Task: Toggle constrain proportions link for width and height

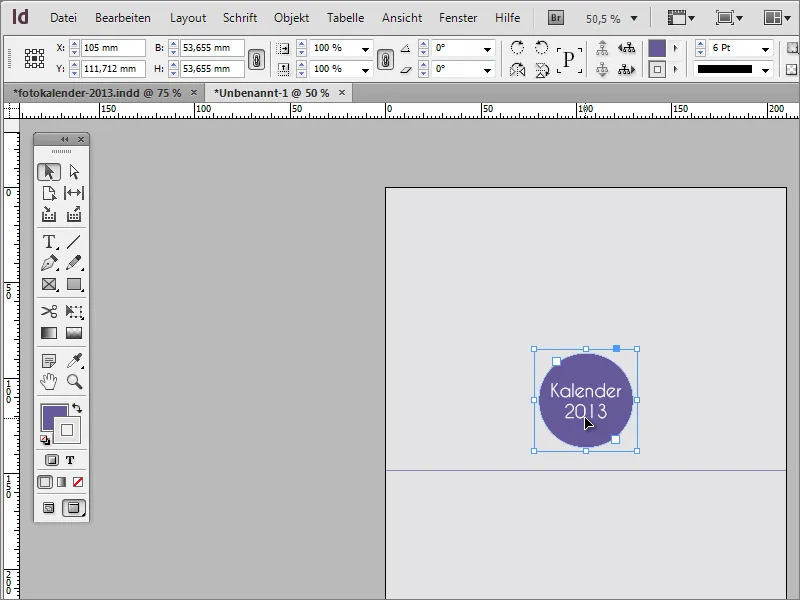Action: pos(258,61)
